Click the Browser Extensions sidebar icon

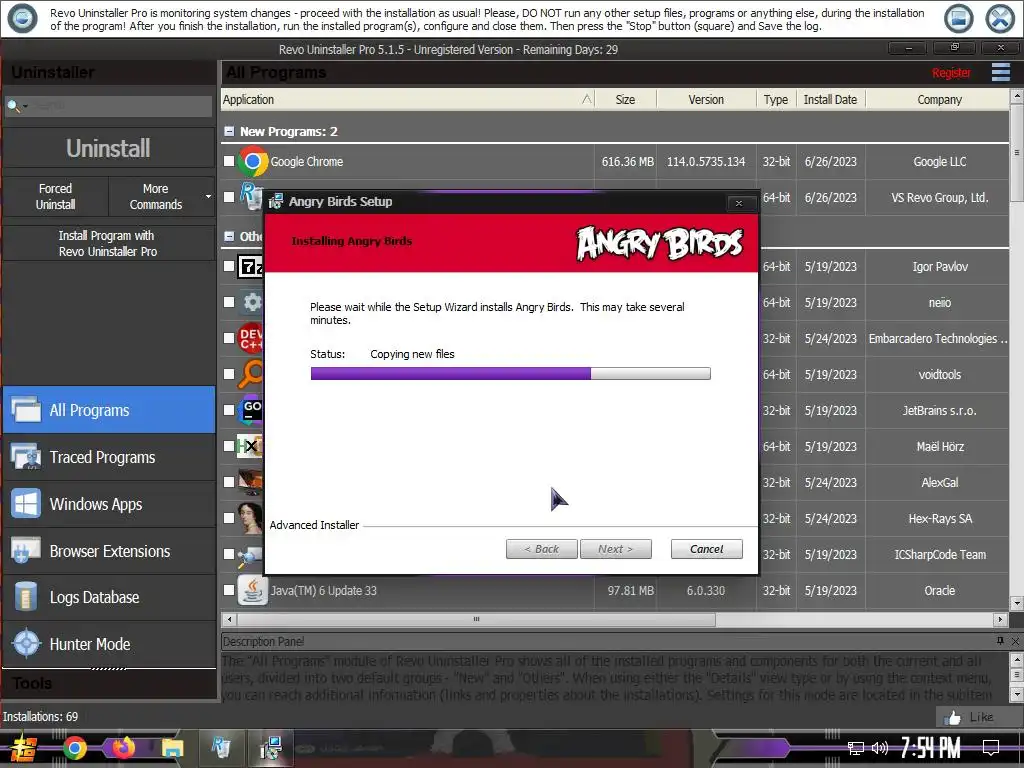(x=26, y=551)
